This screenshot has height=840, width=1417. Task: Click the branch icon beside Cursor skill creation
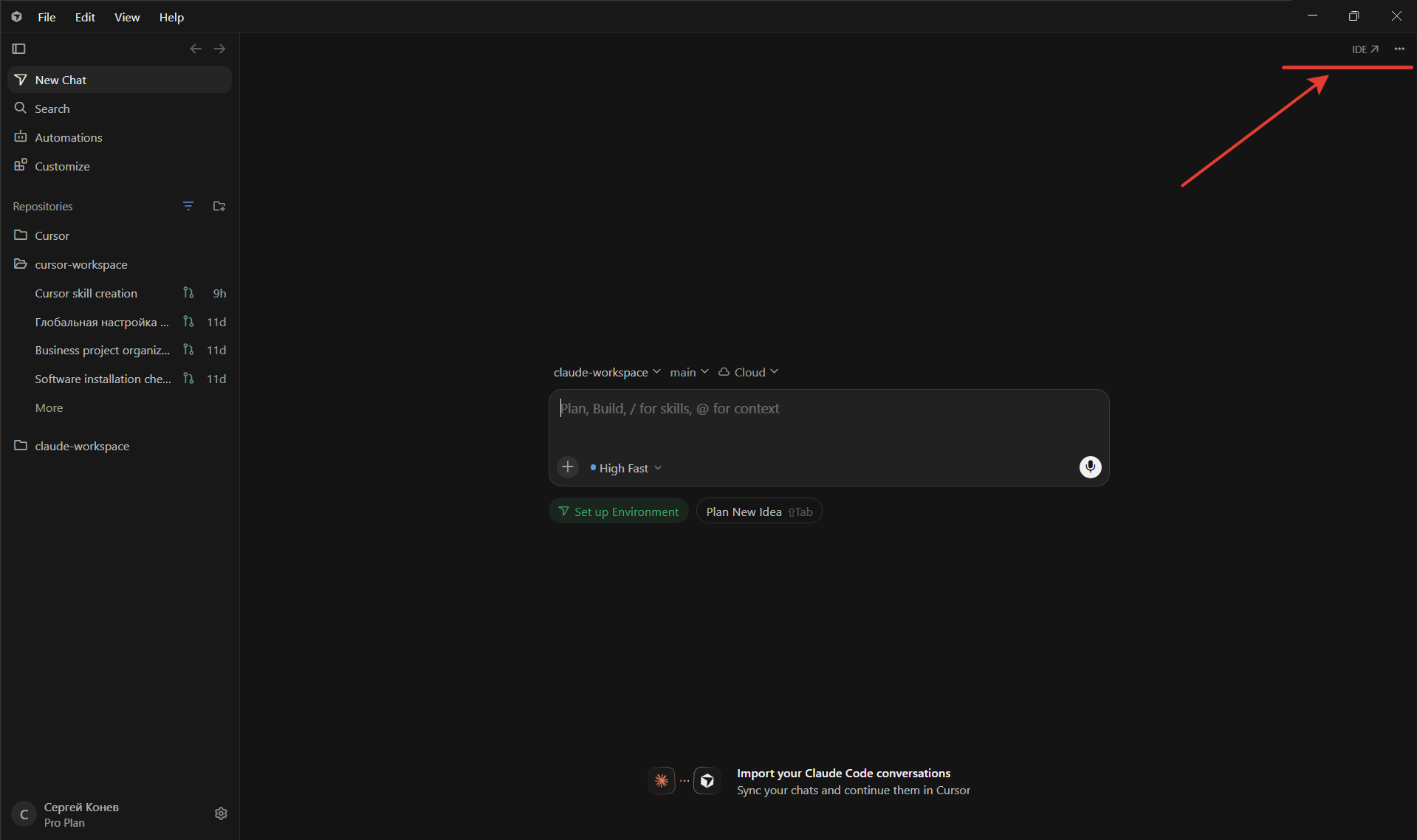(x=188, y=293)
